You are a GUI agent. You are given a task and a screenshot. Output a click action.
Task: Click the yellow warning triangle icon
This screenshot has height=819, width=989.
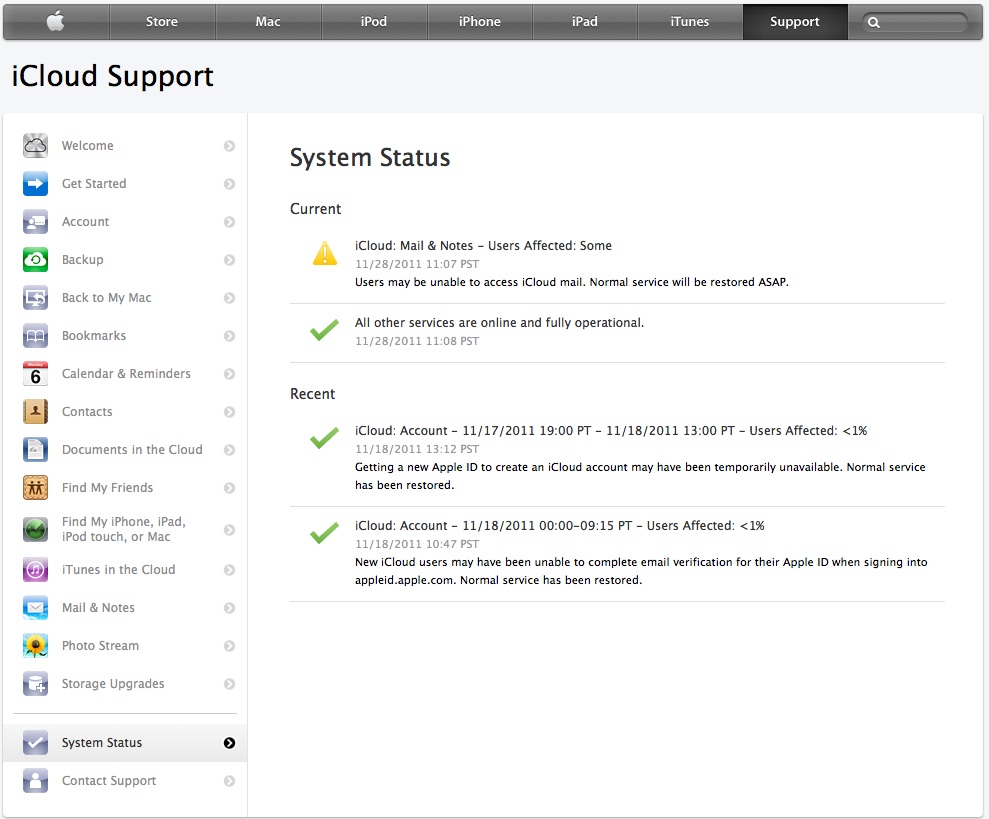(x=325, y=253)
